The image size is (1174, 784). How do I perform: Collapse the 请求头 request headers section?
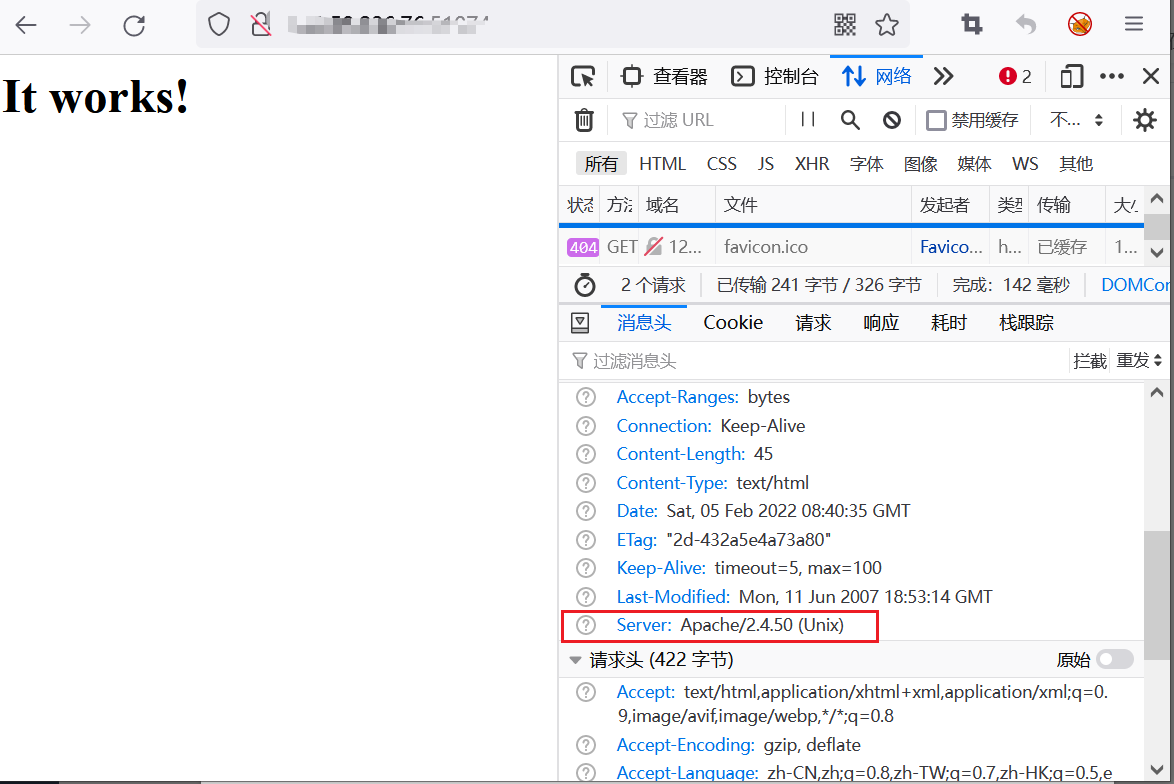(x=575, y=659)
